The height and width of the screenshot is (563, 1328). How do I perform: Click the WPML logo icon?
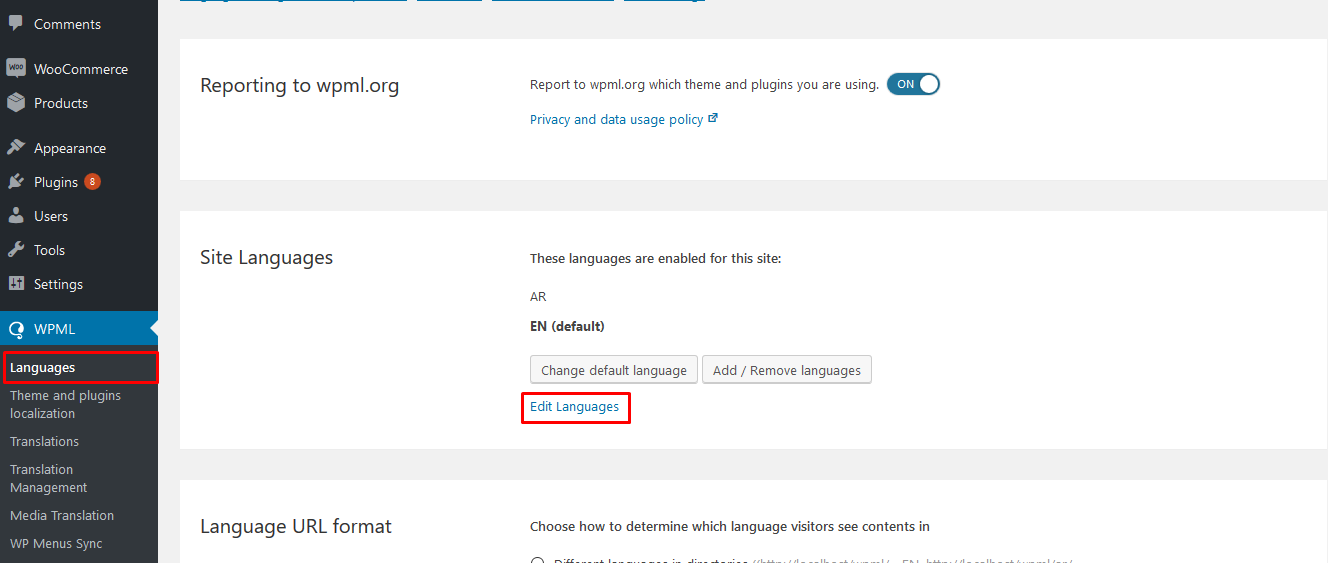[x=16, y=329]
